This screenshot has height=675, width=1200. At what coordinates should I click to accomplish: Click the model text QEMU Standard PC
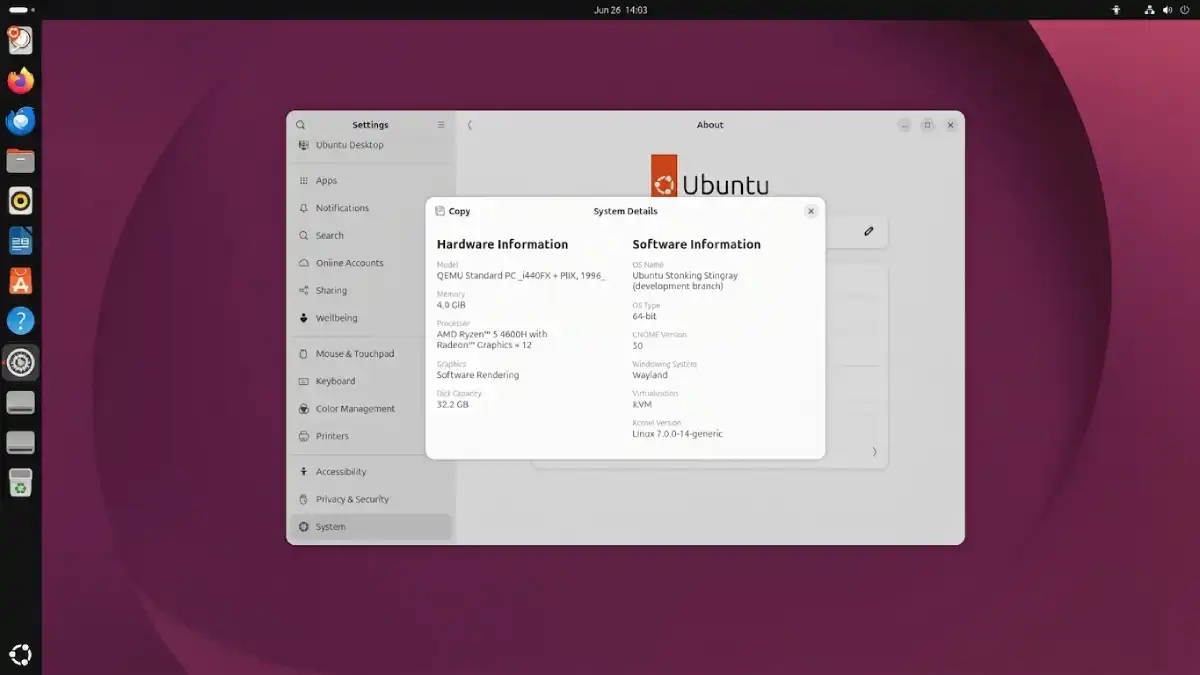click(521, 275)
